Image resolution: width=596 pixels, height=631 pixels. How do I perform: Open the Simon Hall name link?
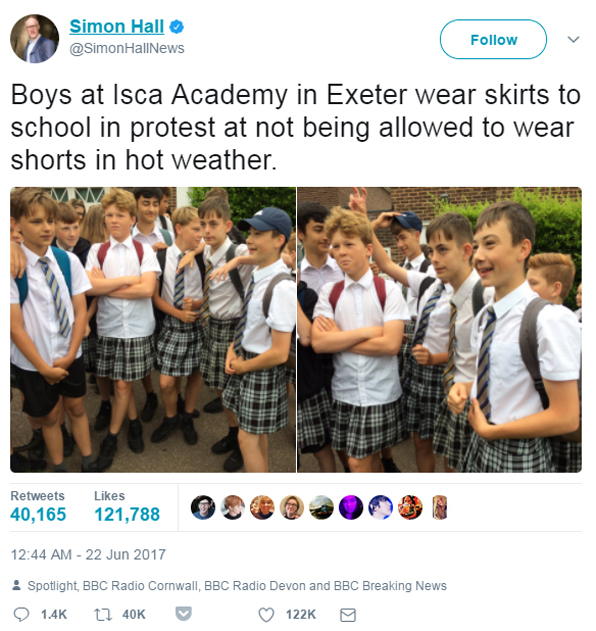[117, 27]
